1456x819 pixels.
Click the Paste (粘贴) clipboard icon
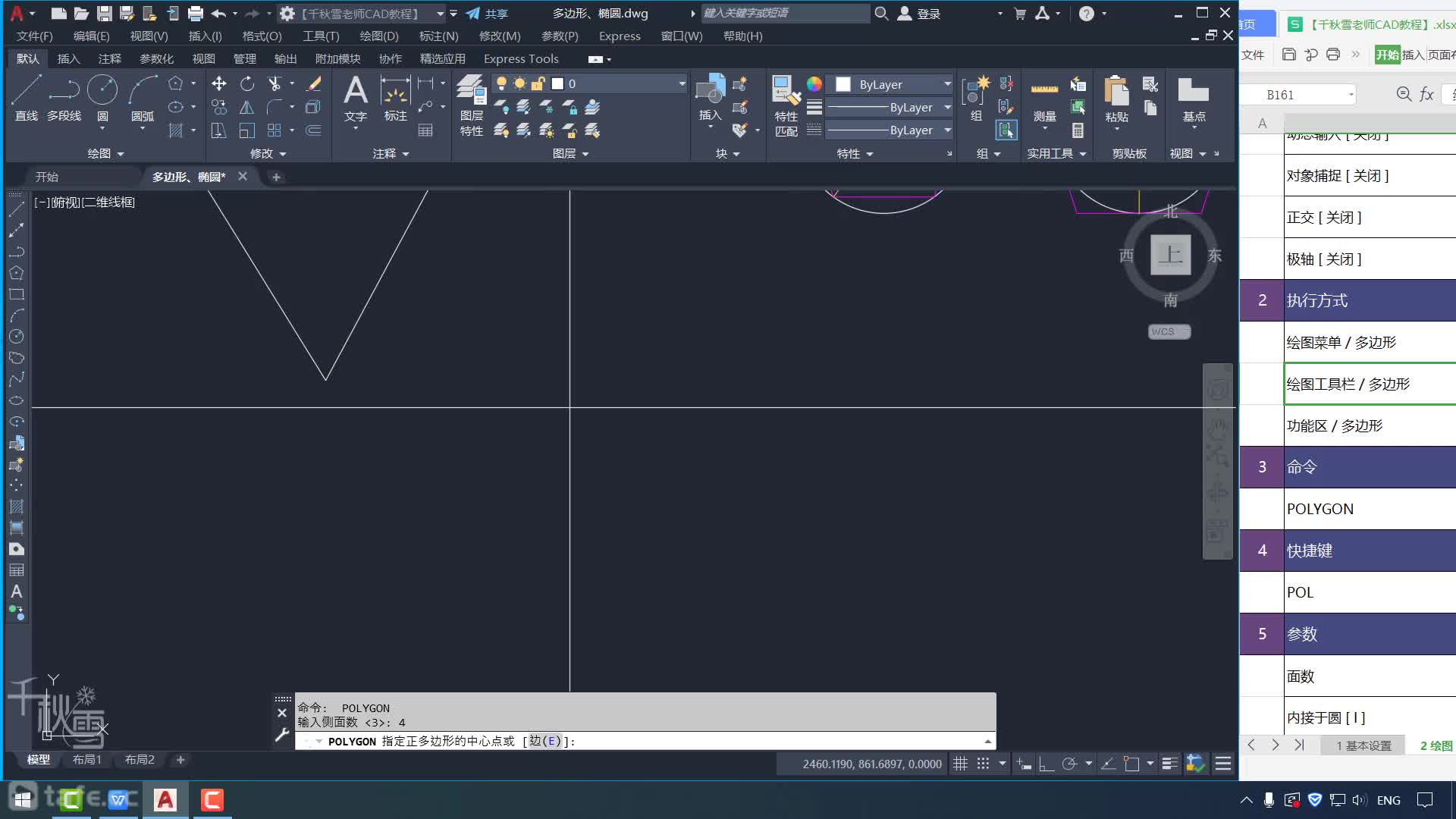pos(1116,97)
